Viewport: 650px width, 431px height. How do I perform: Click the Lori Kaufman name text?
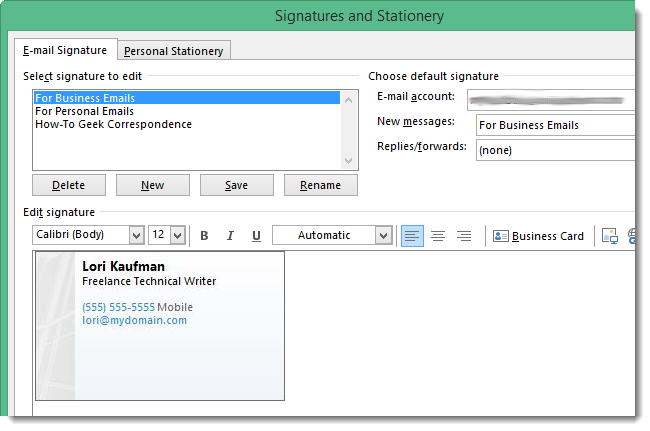point(123,266)
